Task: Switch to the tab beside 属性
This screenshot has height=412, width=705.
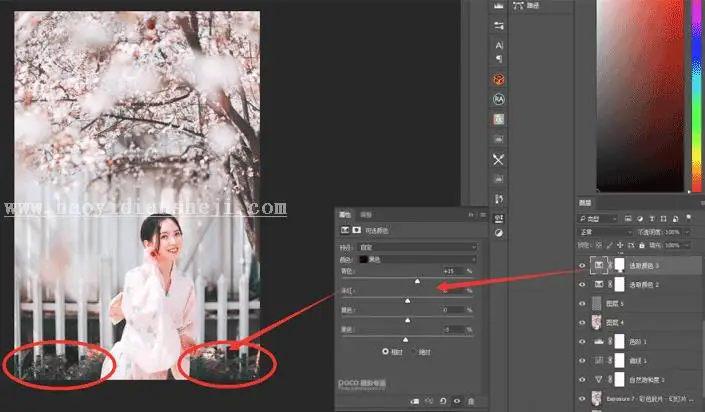Action: click(366, 215)
